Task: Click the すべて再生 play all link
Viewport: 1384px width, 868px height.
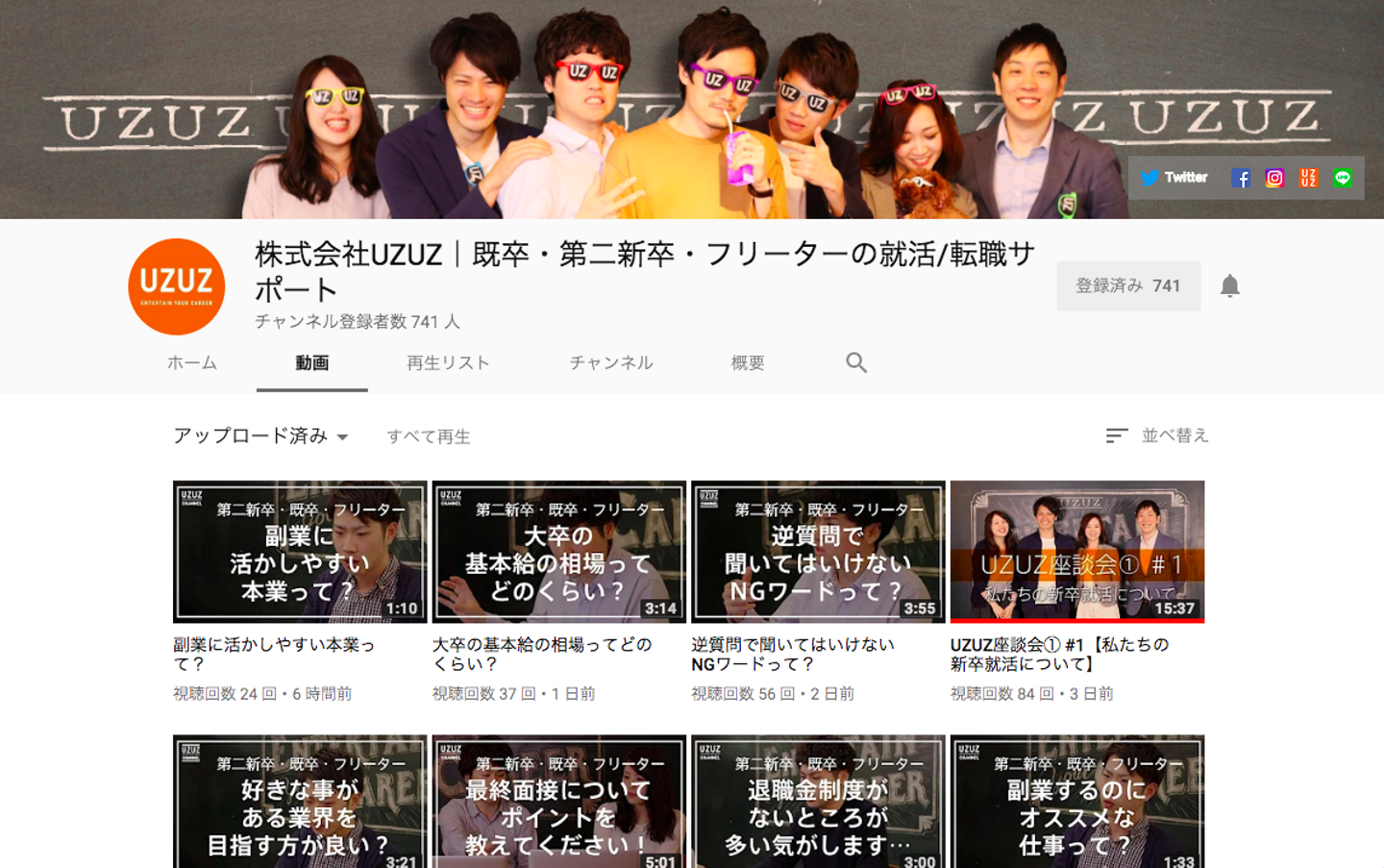Action: click(429, 436)
